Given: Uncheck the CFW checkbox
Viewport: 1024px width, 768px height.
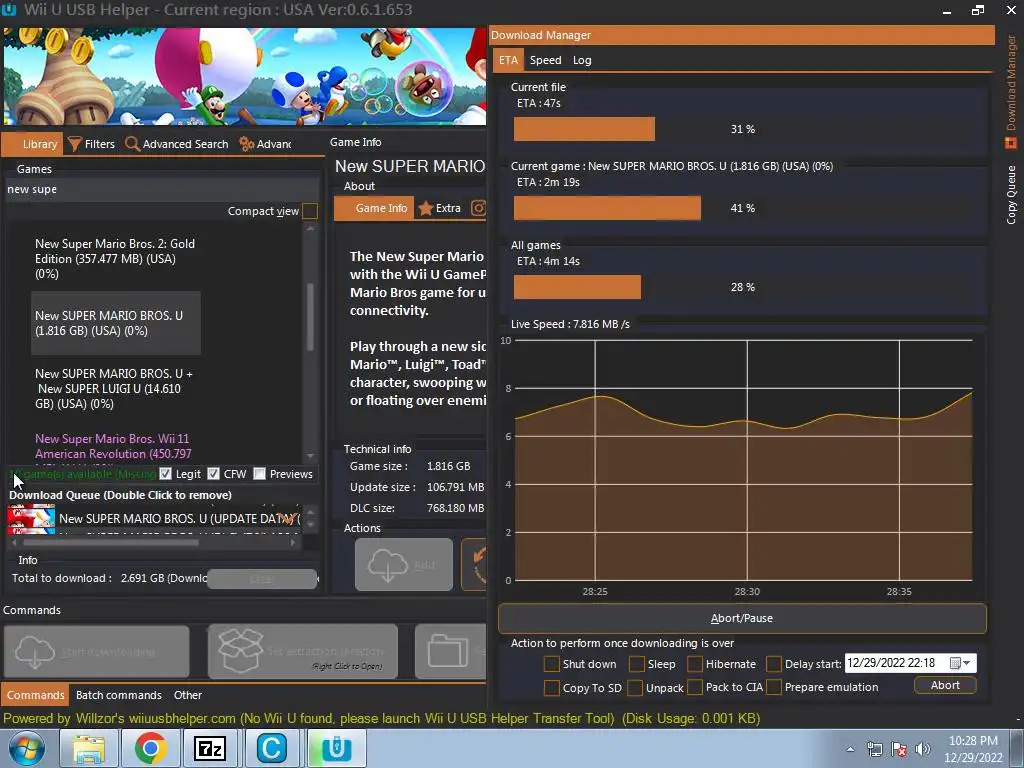Looking at the screenshot, I should point(214,473).
